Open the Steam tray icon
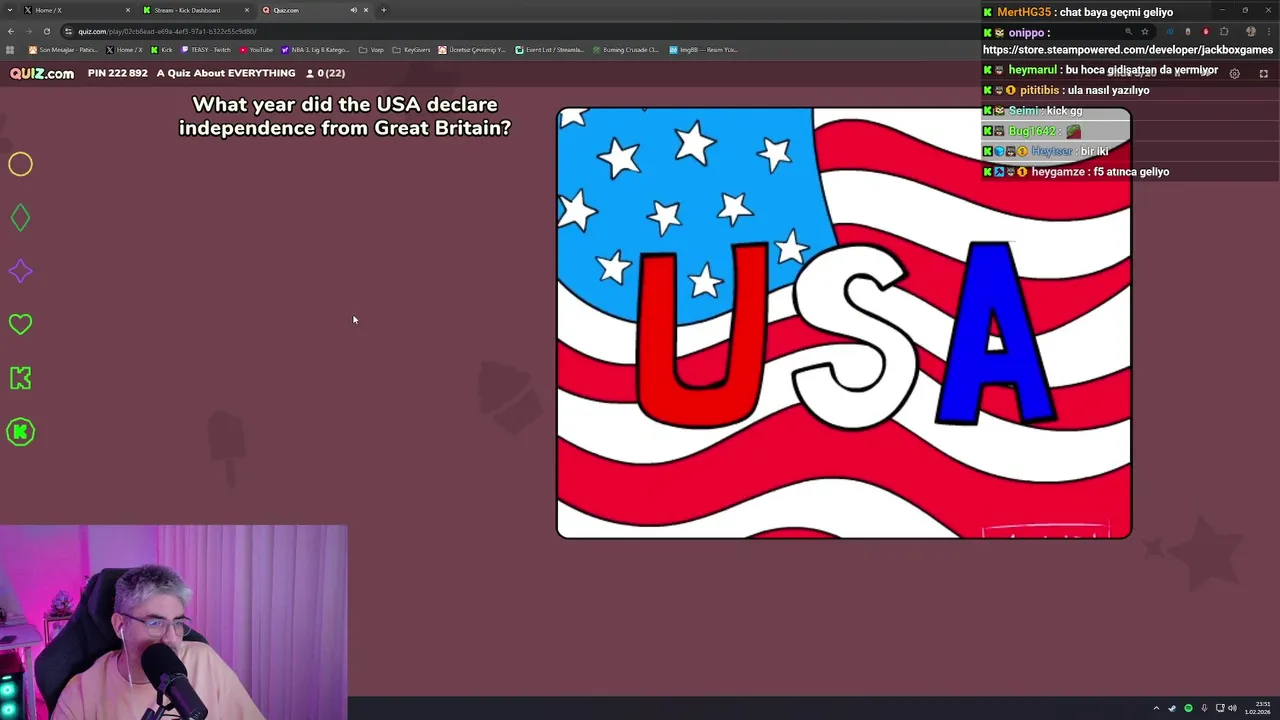This screenshot has width=1280, height=720. pos(1172,708)
